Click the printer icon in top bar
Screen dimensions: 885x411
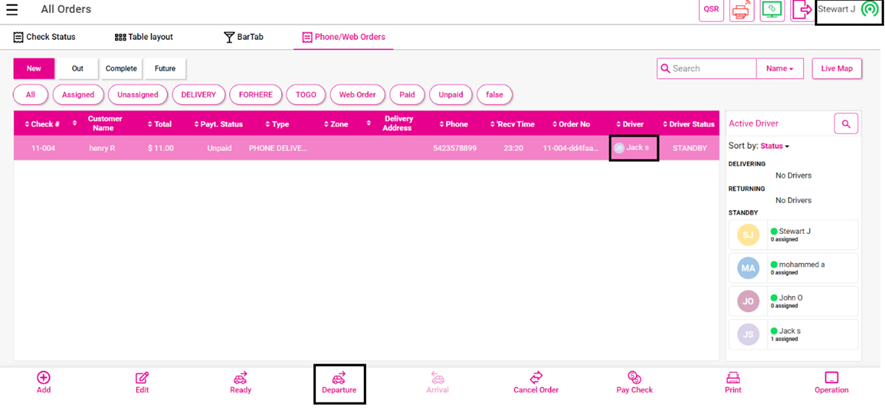[741, 10]
